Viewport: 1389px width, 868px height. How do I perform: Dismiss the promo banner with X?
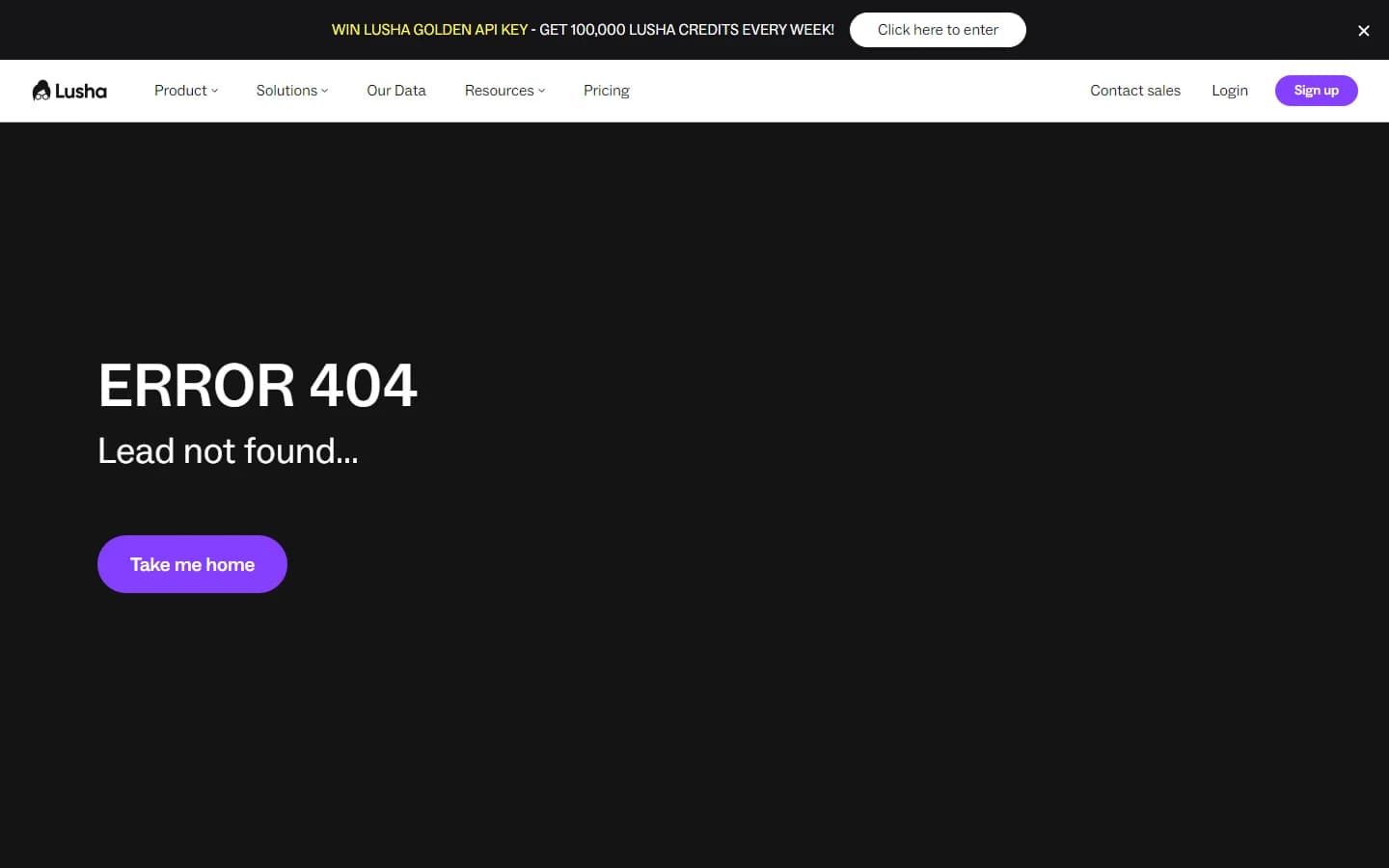1363,31
